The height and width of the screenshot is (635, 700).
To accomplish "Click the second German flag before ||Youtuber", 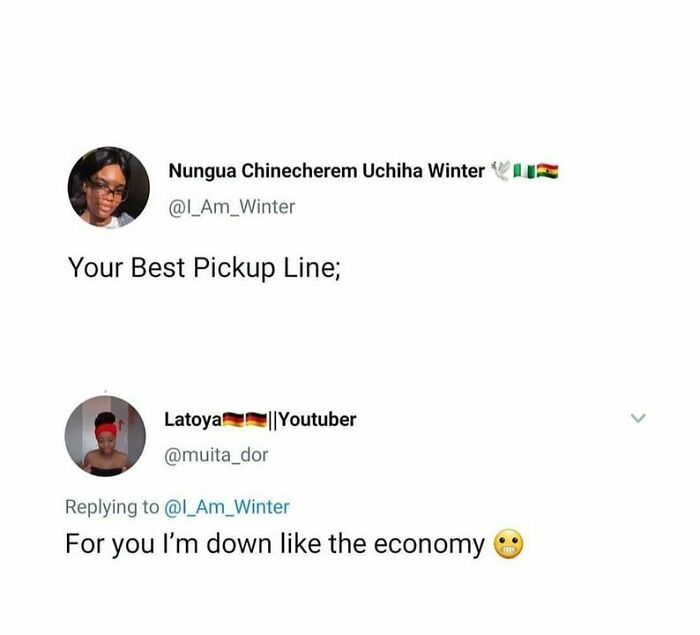I will pos(257,419).
